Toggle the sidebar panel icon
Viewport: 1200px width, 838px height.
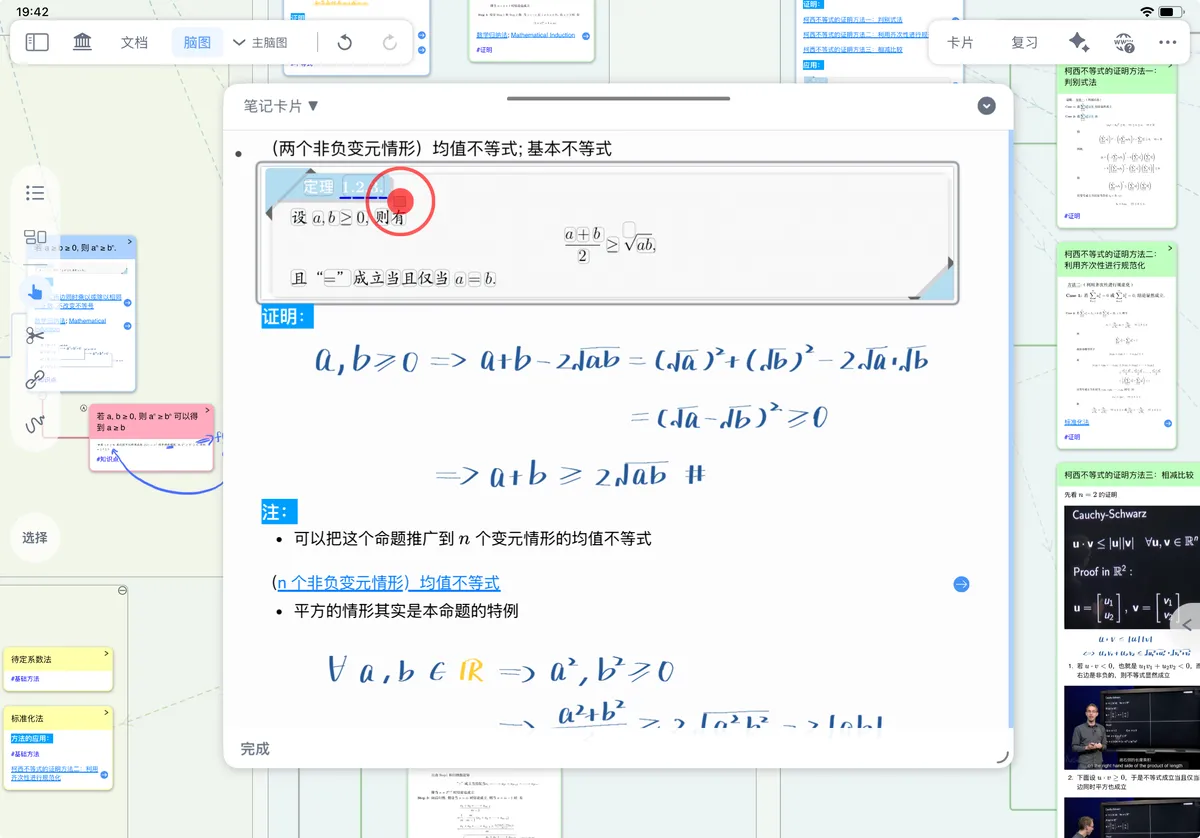pos(37,42)
